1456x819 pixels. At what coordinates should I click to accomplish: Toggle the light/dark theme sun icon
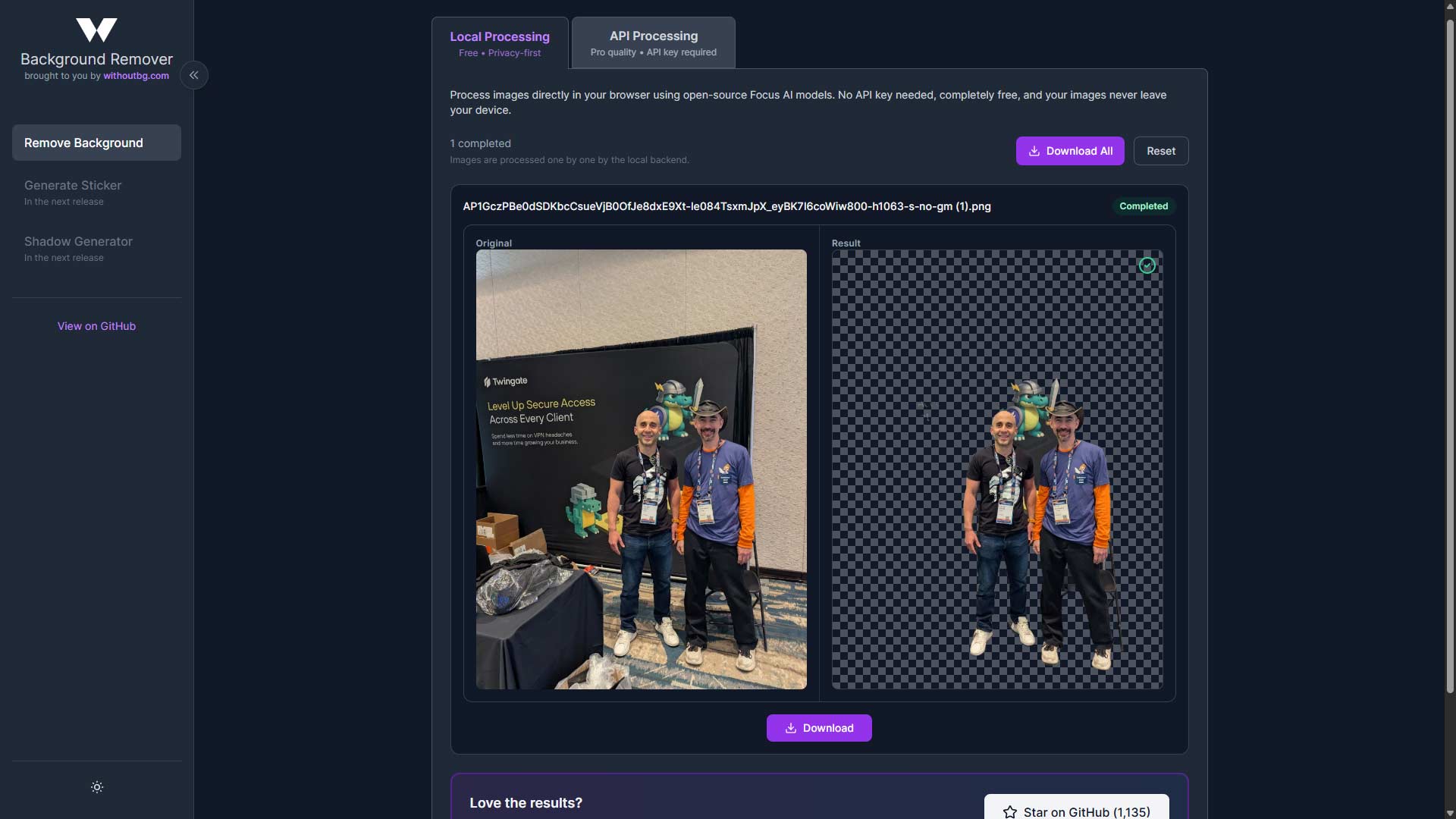point(97,787)
